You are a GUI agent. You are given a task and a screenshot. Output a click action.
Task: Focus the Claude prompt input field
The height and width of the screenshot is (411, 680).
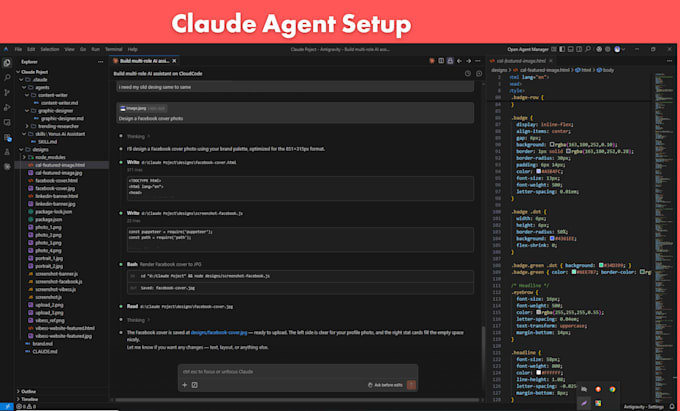point(298,372)
